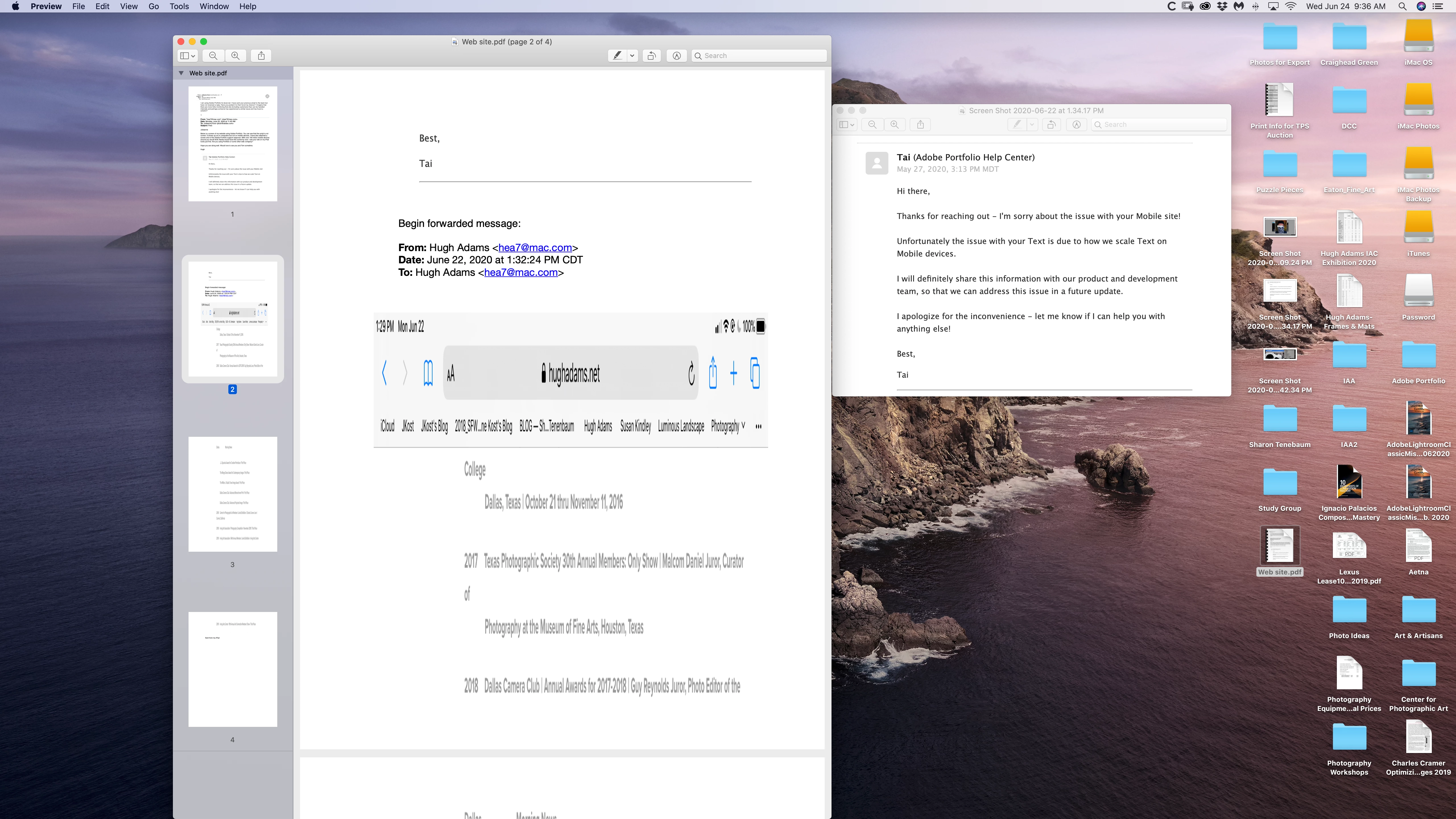
Task: Click the Wi-Fi status icon
Action: [1291, 6]
